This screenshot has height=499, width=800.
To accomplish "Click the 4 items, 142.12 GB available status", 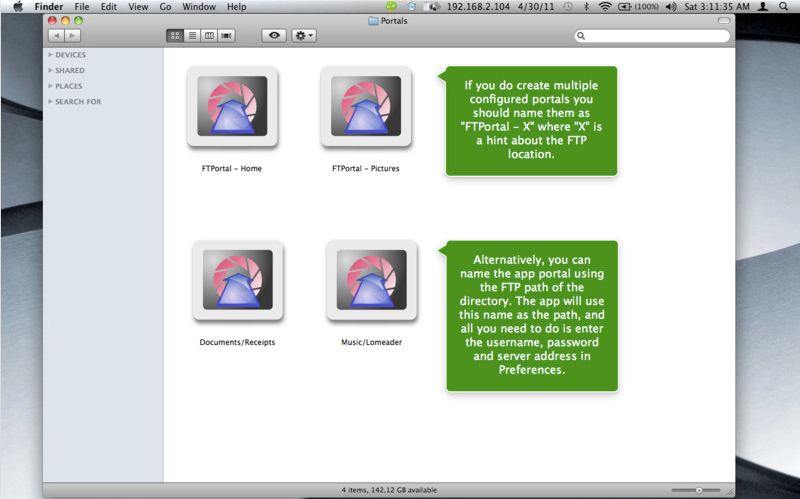I will tap(389, 490).
